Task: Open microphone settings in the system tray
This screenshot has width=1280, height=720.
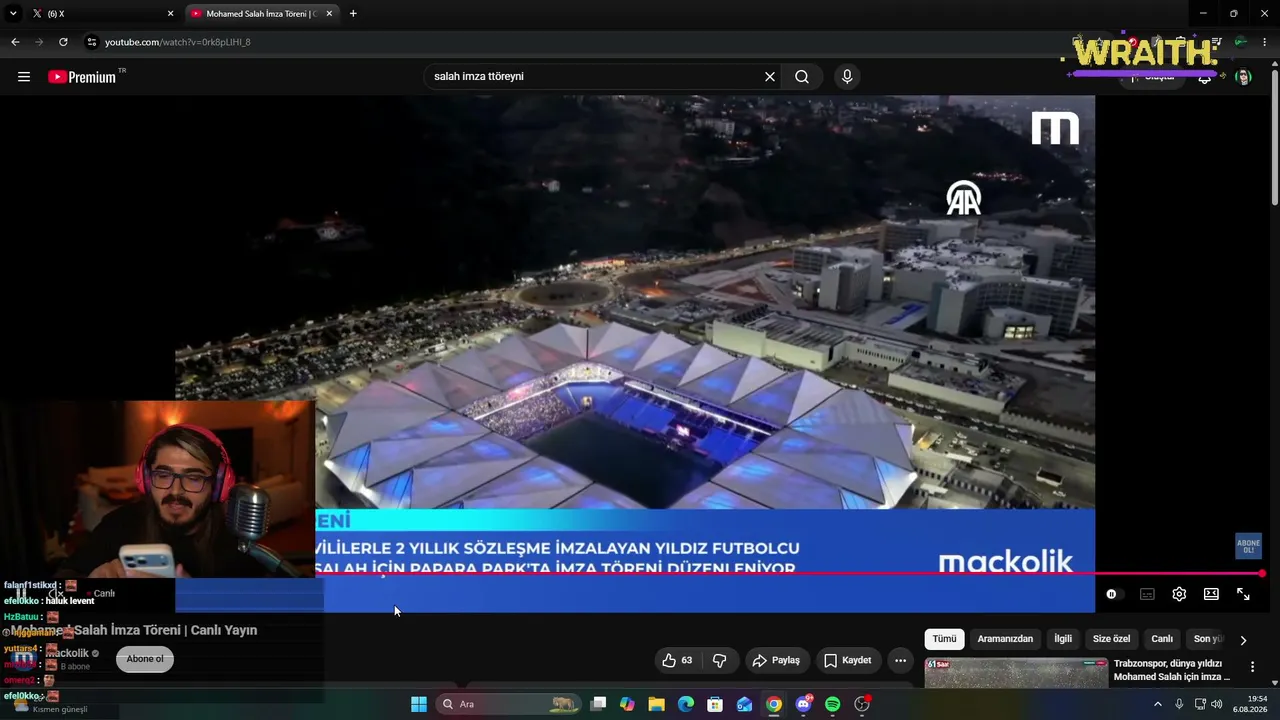Action: 1179,704
